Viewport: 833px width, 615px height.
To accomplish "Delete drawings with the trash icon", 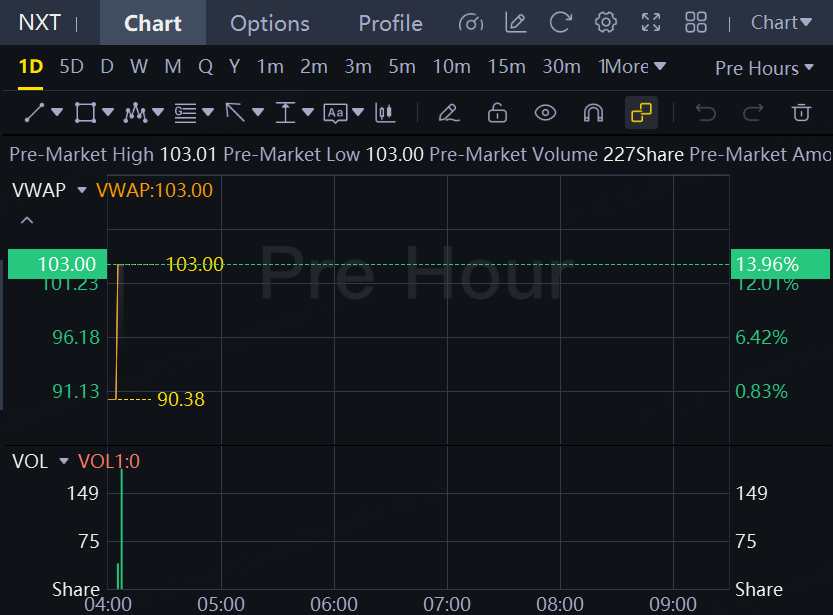I will 801,113.
